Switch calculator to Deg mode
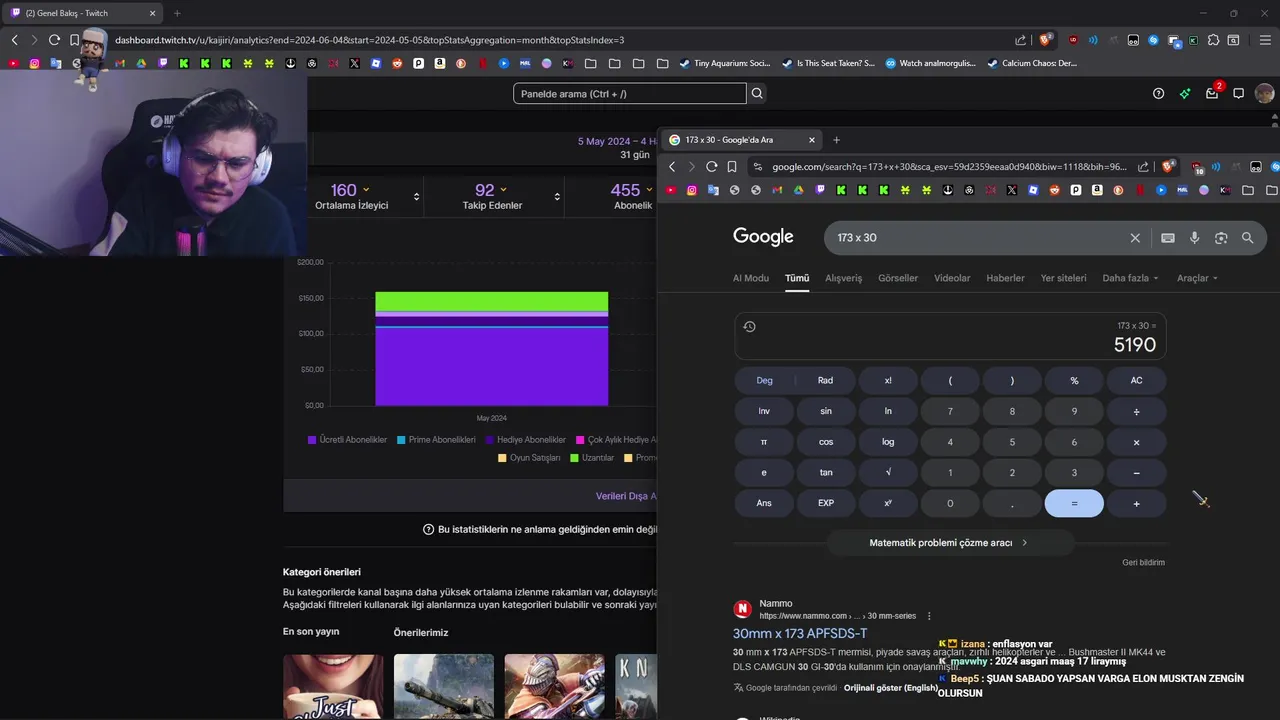1280x720 pixels. point(764,380)
